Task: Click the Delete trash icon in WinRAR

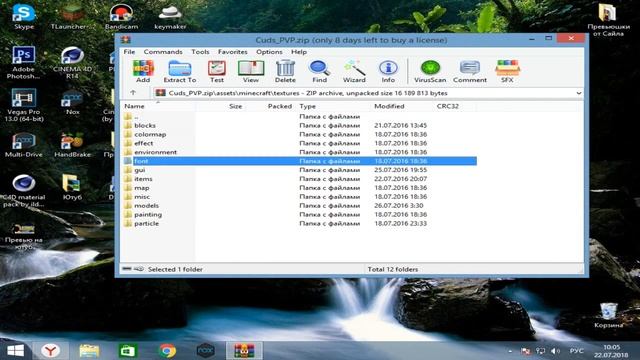Action: point(285,71)
